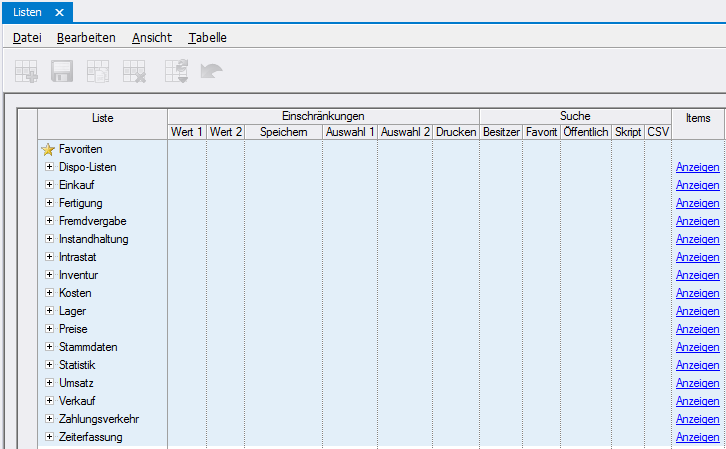Viewport: 726px width, 449px height.
Task: Select the Instandhaltung list entry
Action: [93, 239]
